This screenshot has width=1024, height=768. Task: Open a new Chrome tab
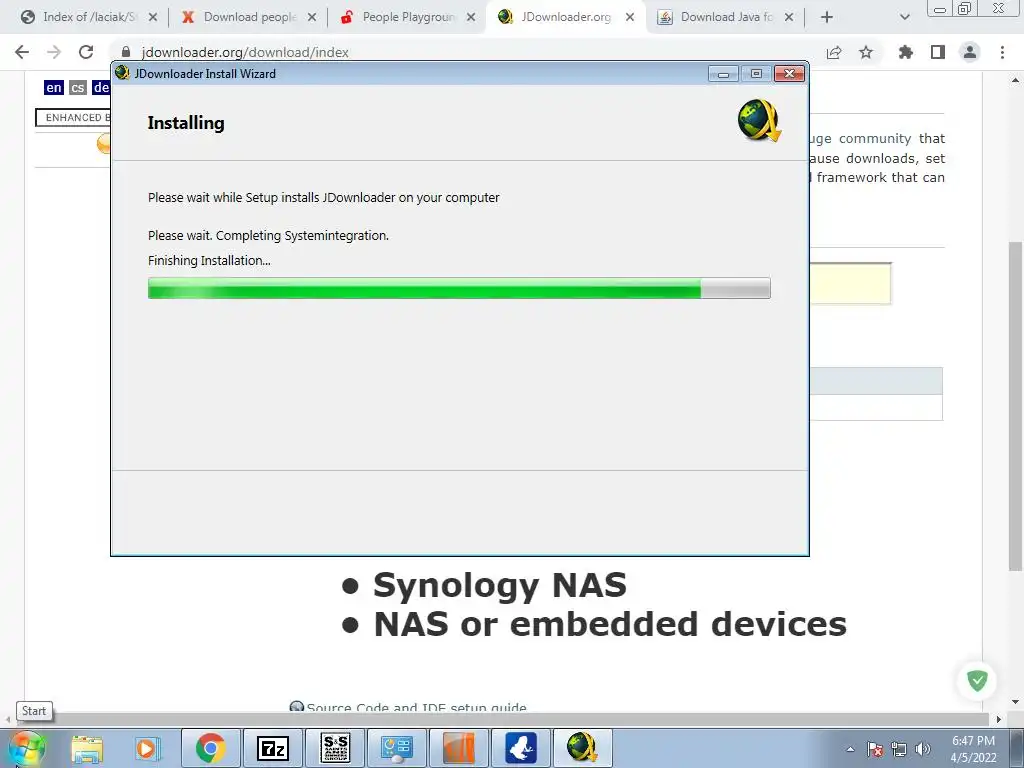point(827,17)
